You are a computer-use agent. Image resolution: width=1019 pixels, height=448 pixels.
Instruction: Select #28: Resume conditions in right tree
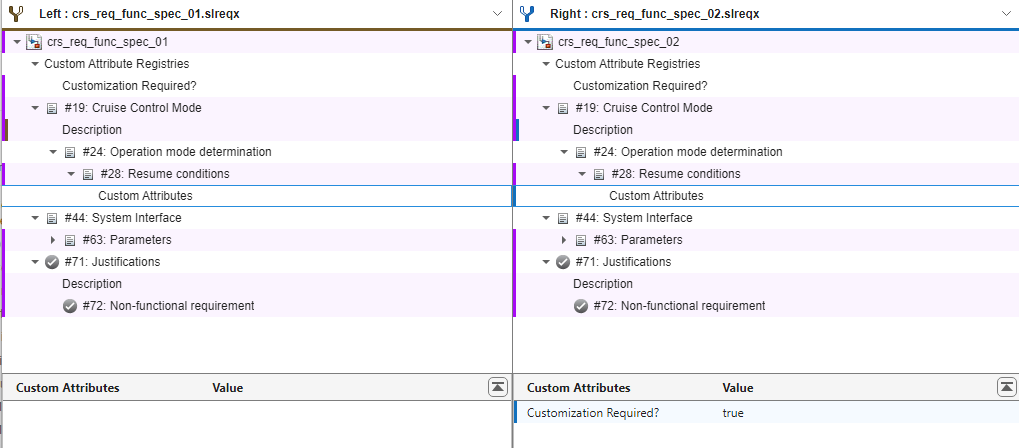tap(675, 174)
